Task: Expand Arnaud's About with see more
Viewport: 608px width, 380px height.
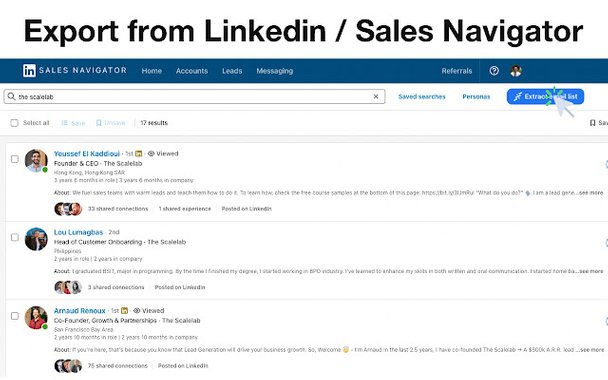Action: (591, 350)
